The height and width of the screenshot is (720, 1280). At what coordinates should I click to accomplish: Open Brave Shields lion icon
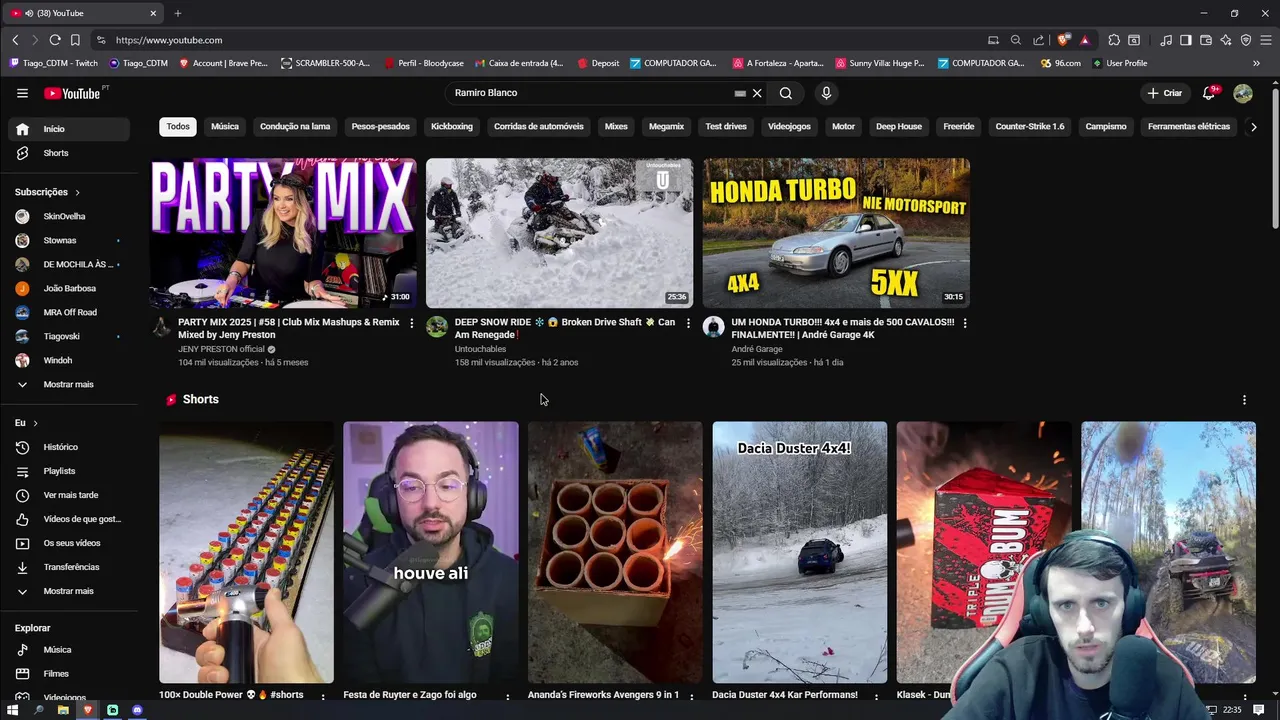(1063, 40)
